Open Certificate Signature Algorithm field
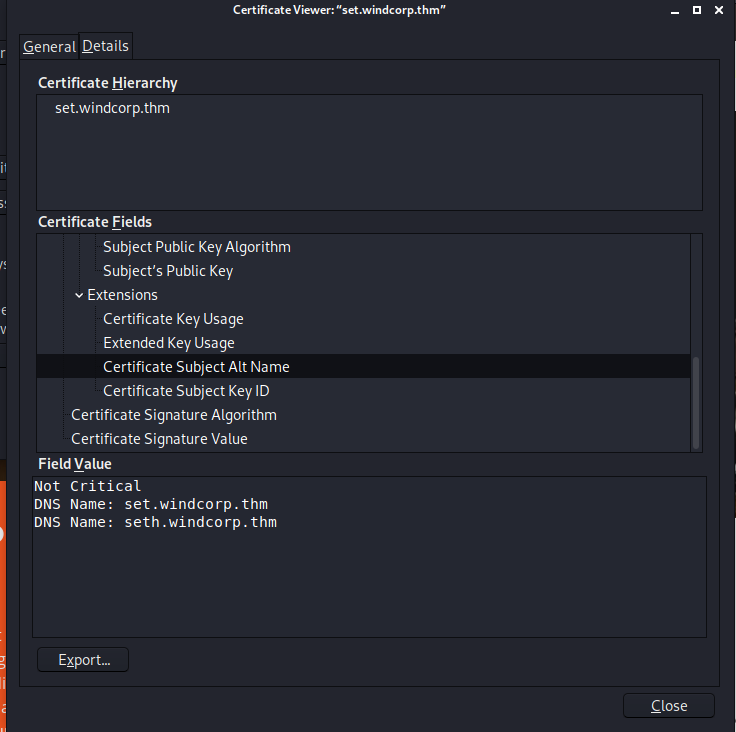This screenshot has height=732, width=736. (173, 415)
